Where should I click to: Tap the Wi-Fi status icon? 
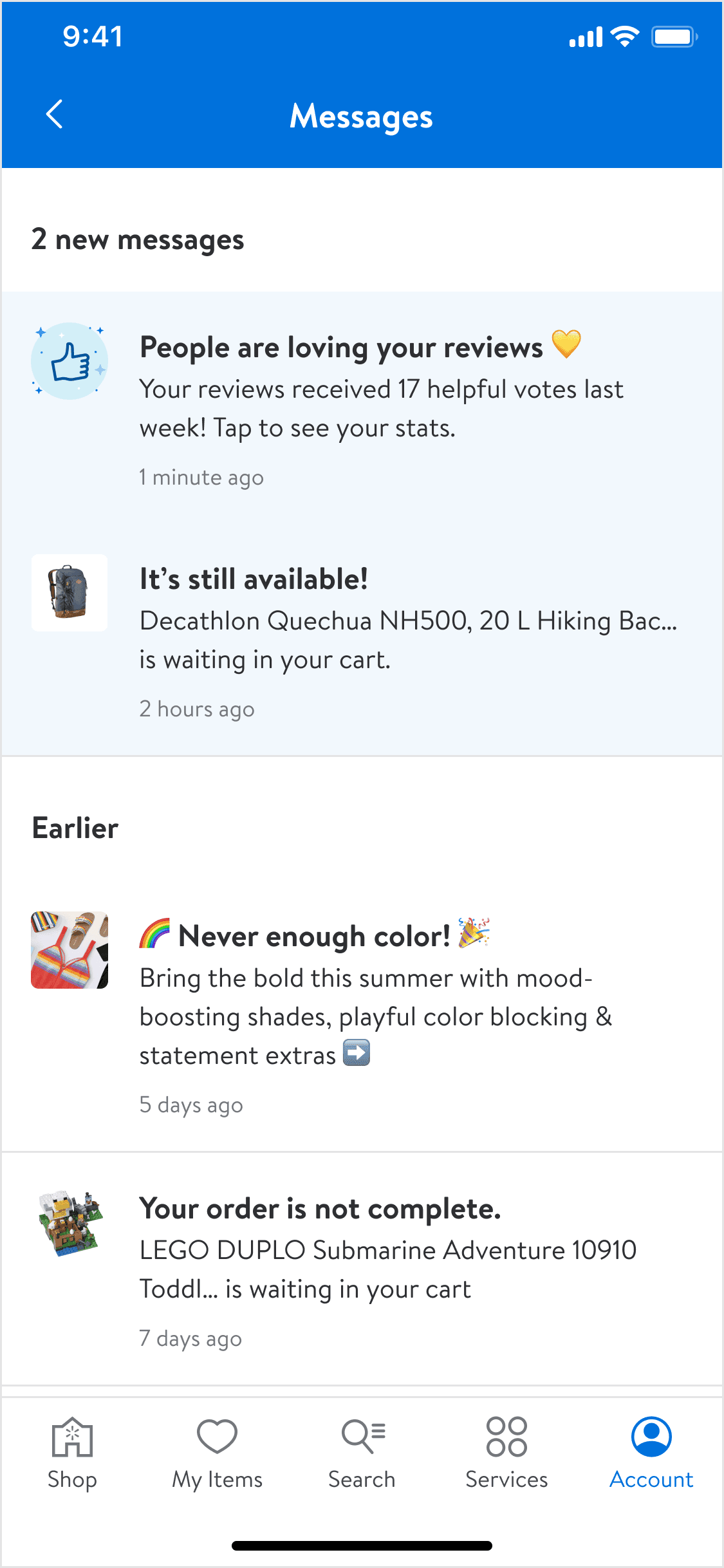click(624, 37)
